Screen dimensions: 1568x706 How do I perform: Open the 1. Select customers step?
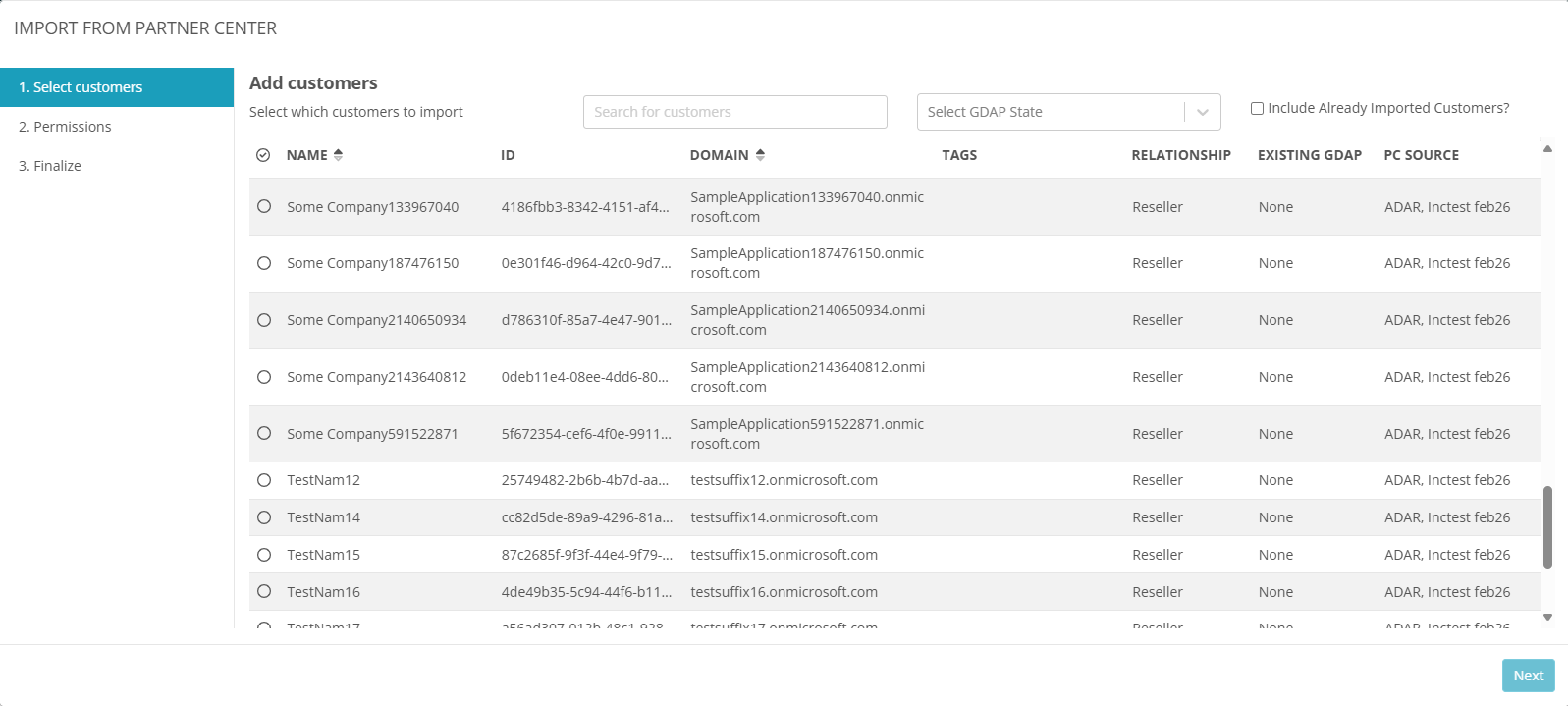click(81, 87)
